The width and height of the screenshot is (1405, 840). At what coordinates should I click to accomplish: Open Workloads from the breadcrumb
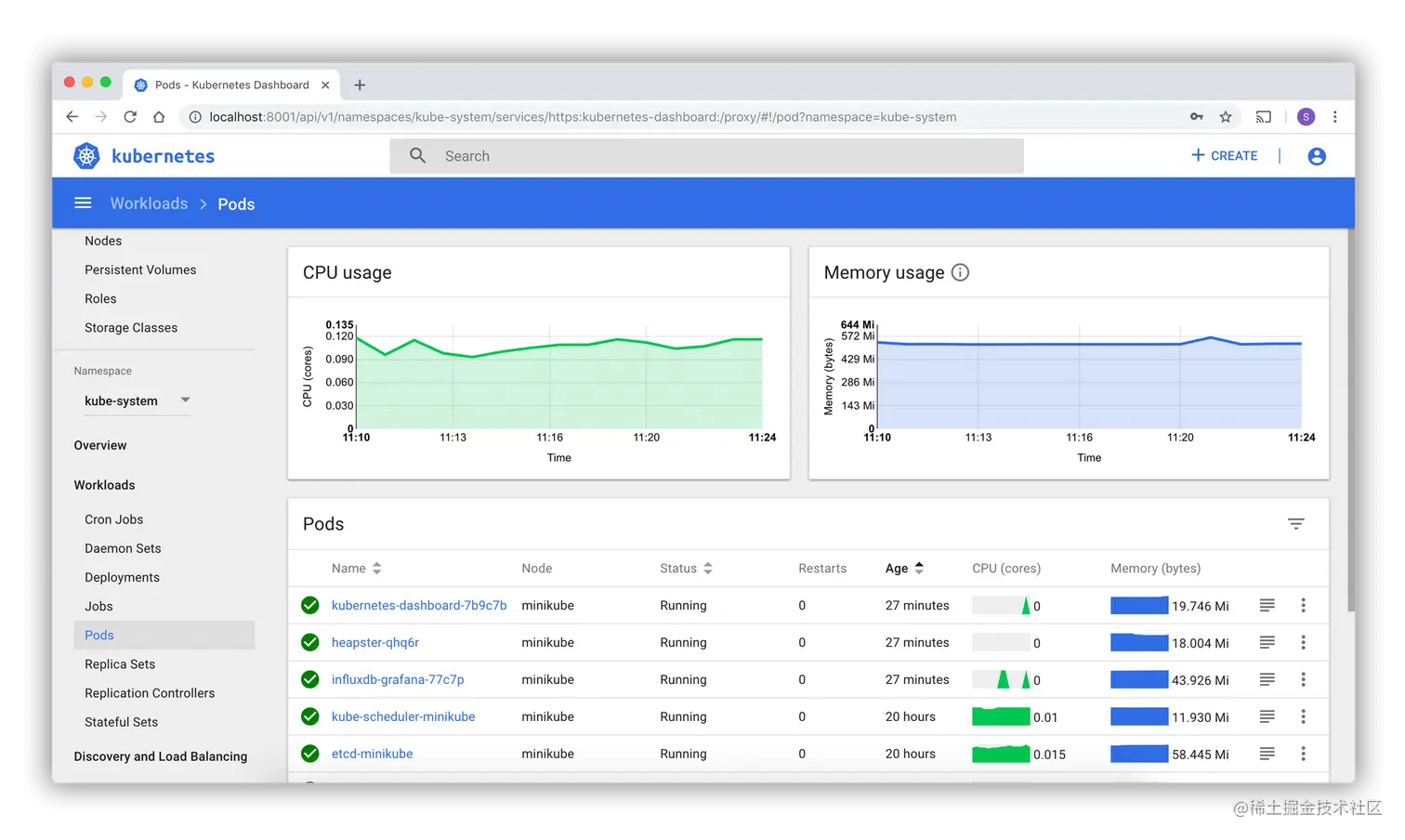tap(149, 203)
